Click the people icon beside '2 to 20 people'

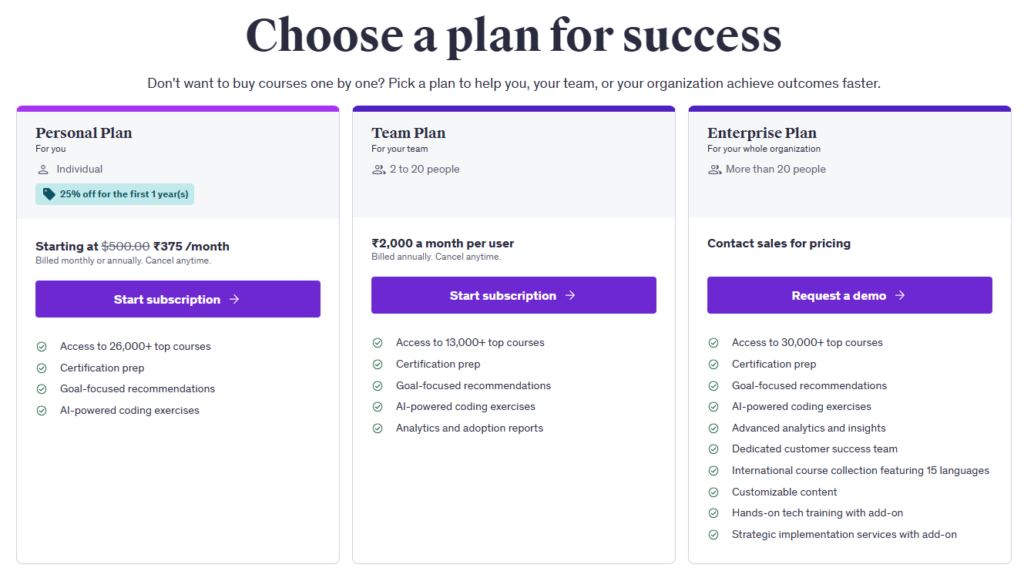coord(379,170)
